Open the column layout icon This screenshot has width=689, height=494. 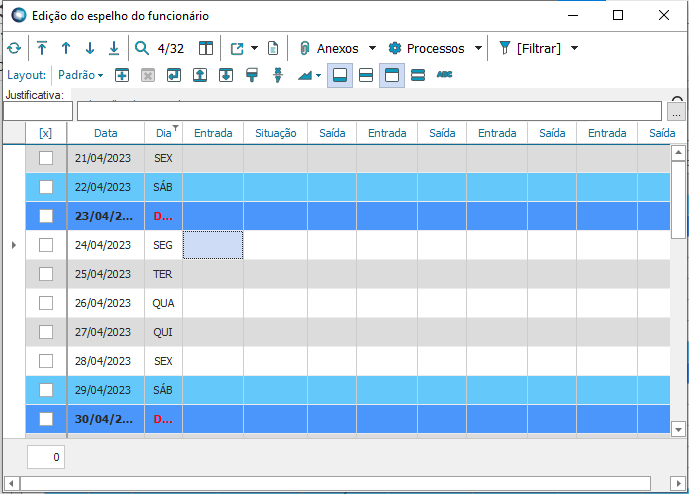(x=205, y=48)
